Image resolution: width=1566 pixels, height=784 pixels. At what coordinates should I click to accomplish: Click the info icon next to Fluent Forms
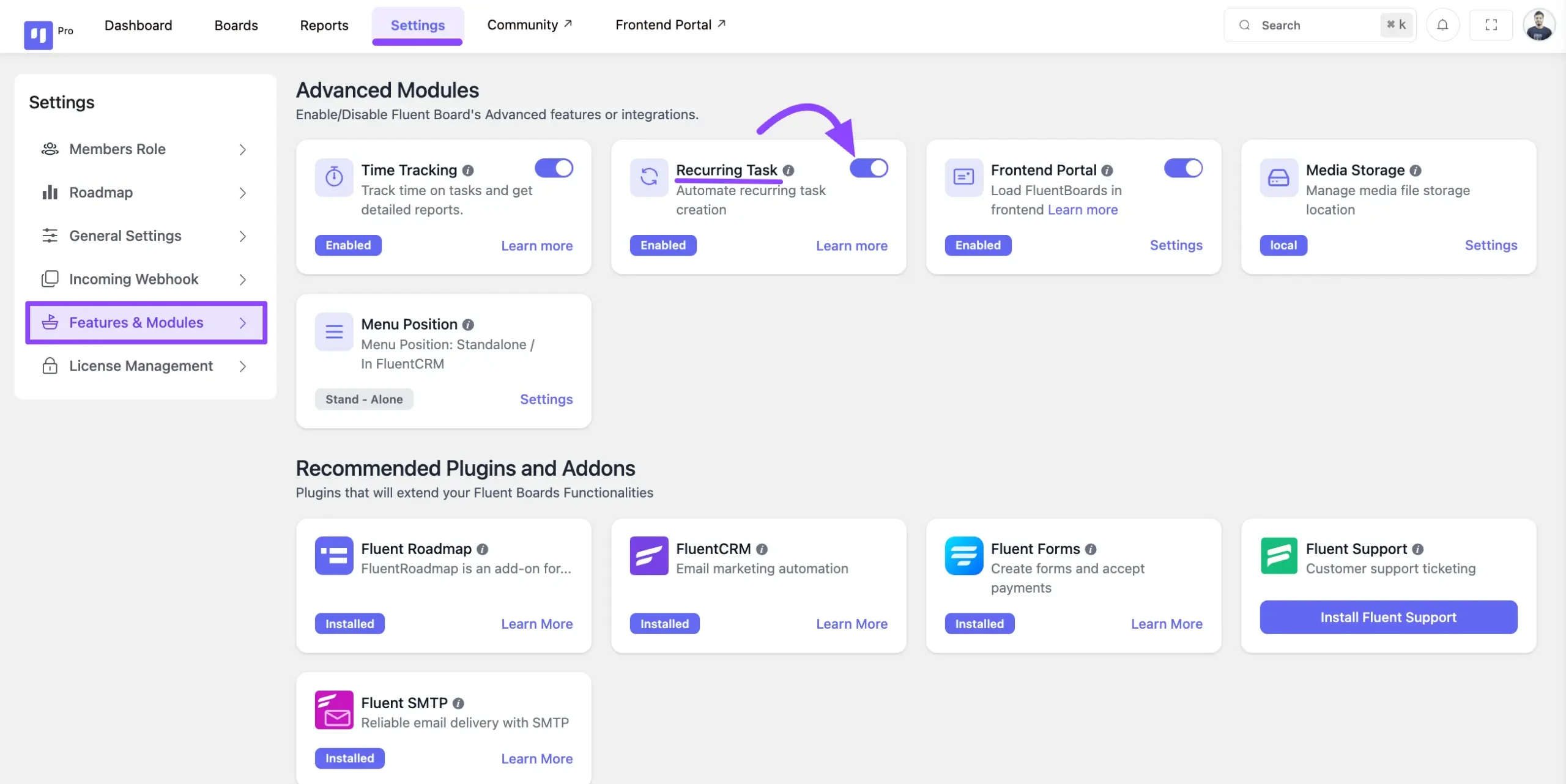pos(1091,549)
